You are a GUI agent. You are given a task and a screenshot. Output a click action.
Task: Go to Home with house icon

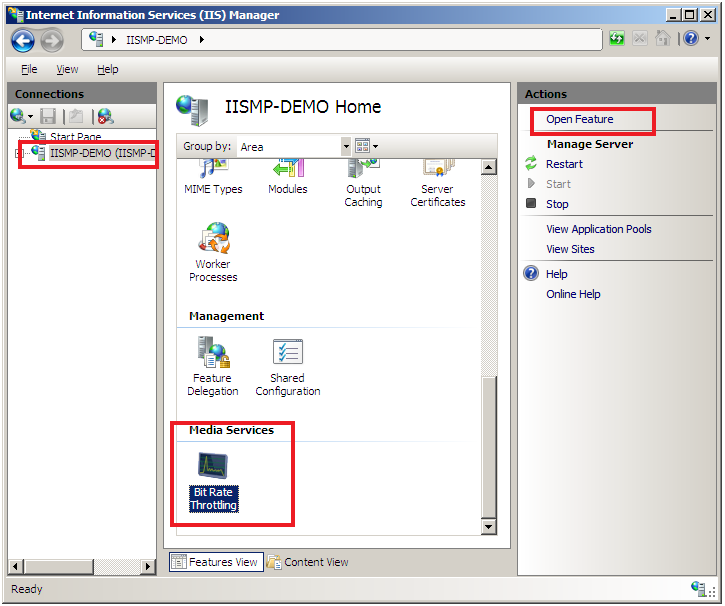[x=663, y=38]
